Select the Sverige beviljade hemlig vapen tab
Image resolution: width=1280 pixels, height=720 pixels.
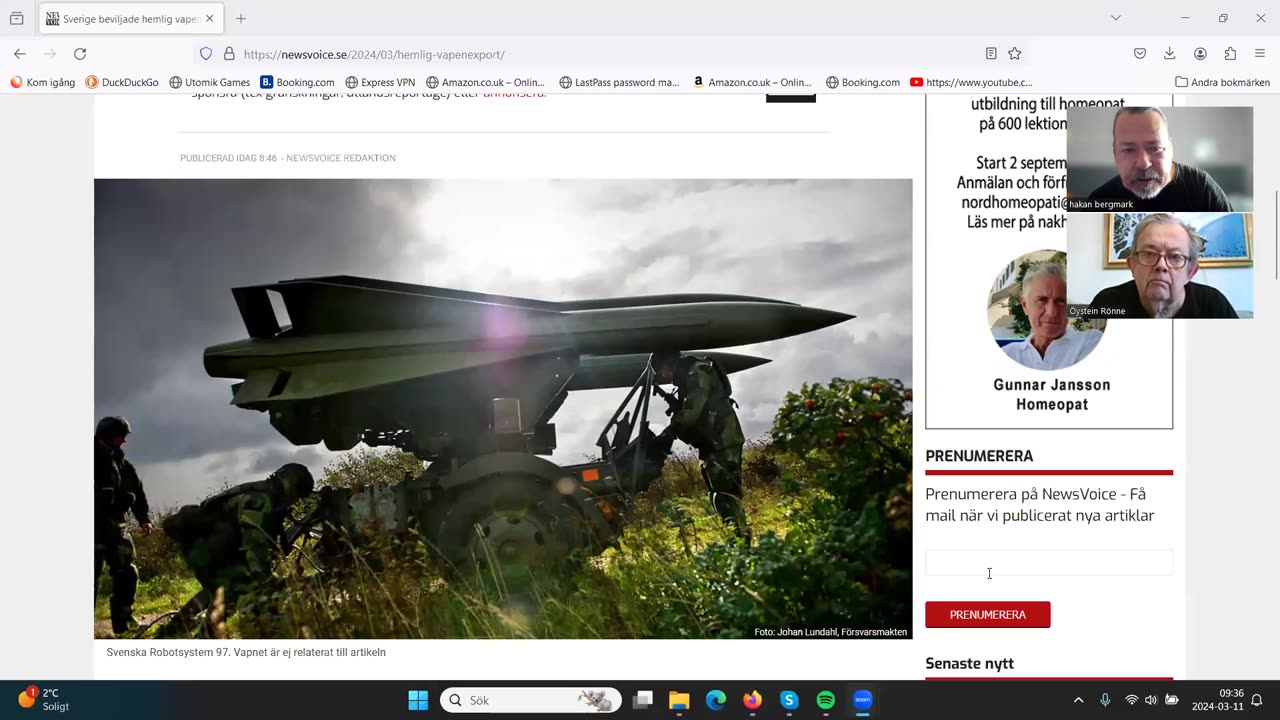[x=130, y=18]
